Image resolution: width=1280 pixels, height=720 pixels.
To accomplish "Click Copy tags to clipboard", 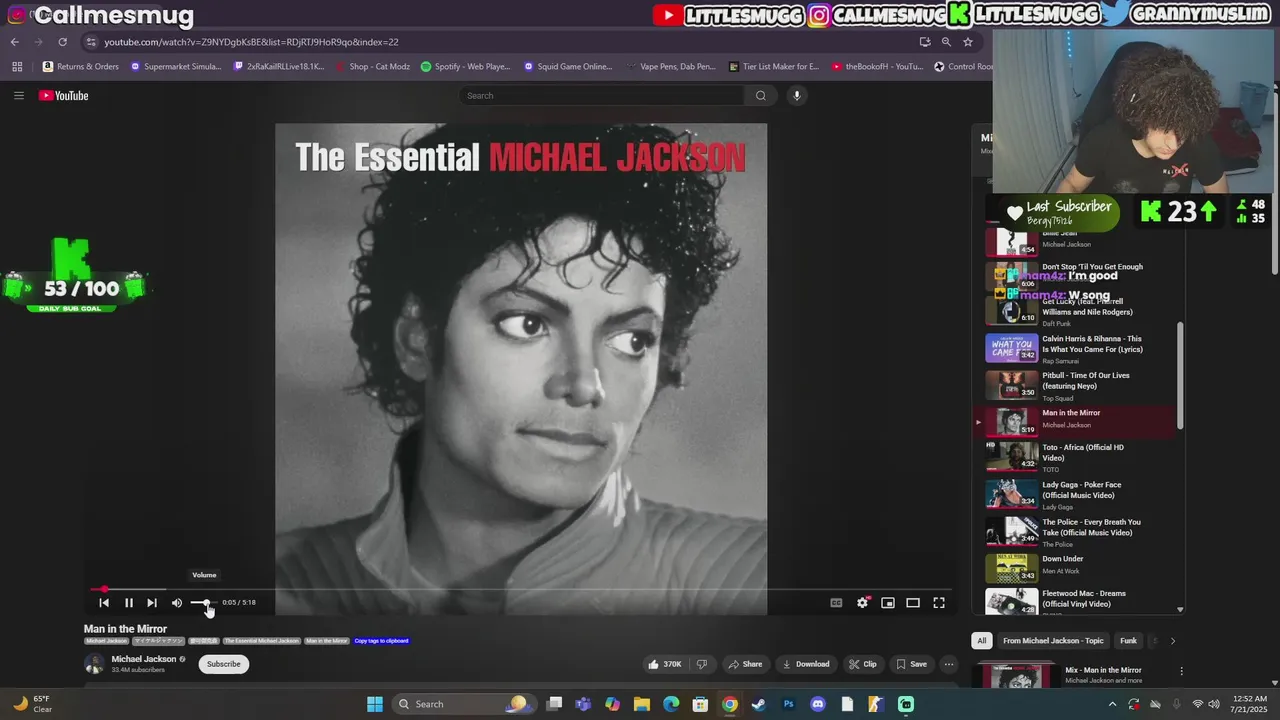I will click(x=381, y=641).
